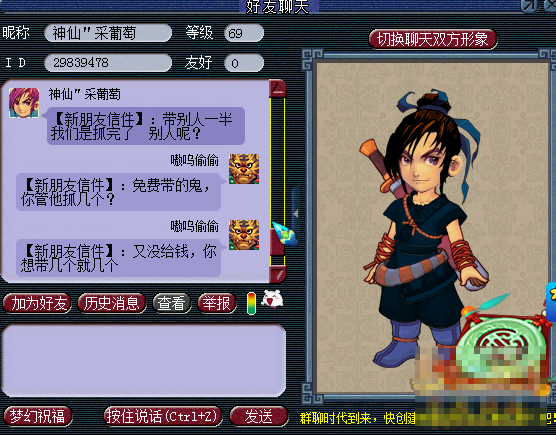
Task: Click the scroll-up arrow of chat history
Action: [x=278, y=88]
